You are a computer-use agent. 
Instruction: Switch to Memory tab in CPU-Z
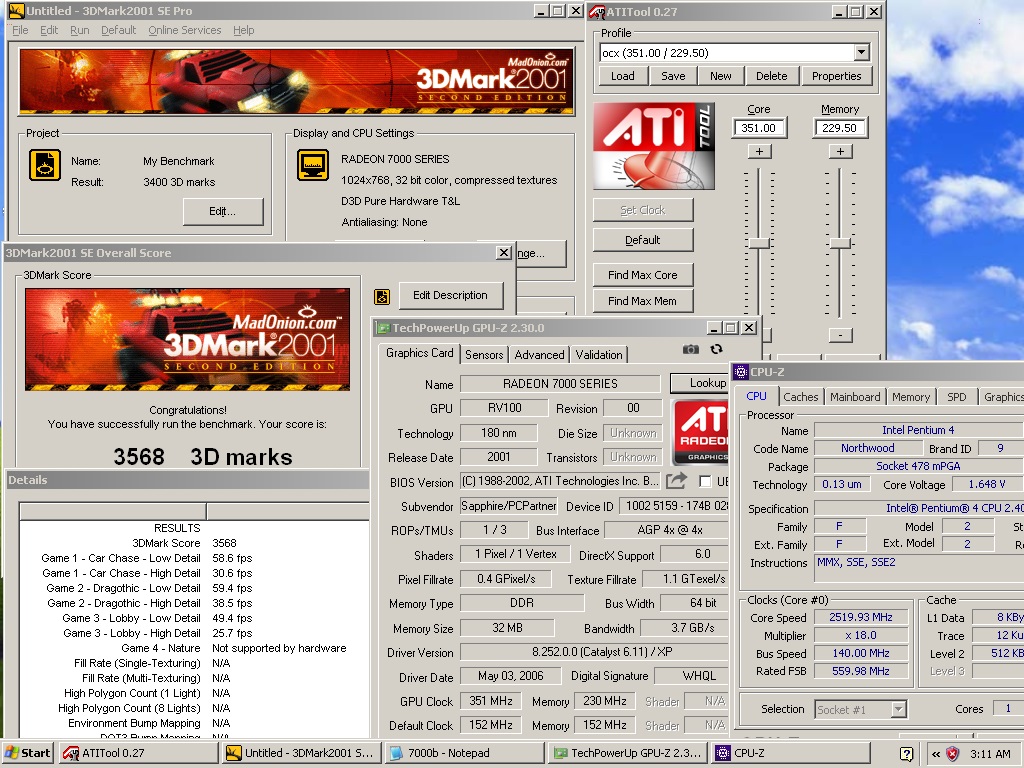(910, 396)
